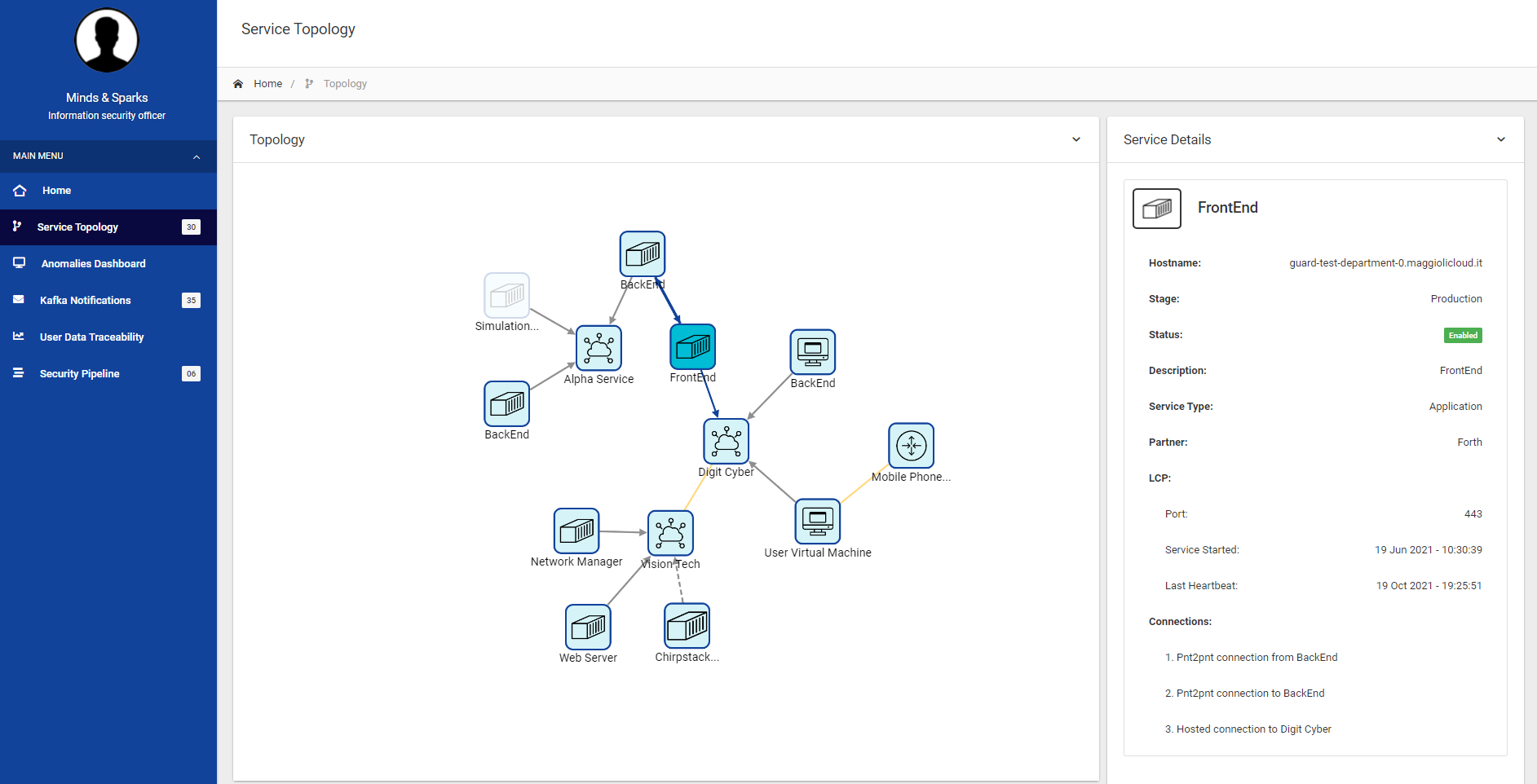Select the Network Manager node
This screenshot has width=1537, height=784.
pyautogui.click(x=576, y=531)
